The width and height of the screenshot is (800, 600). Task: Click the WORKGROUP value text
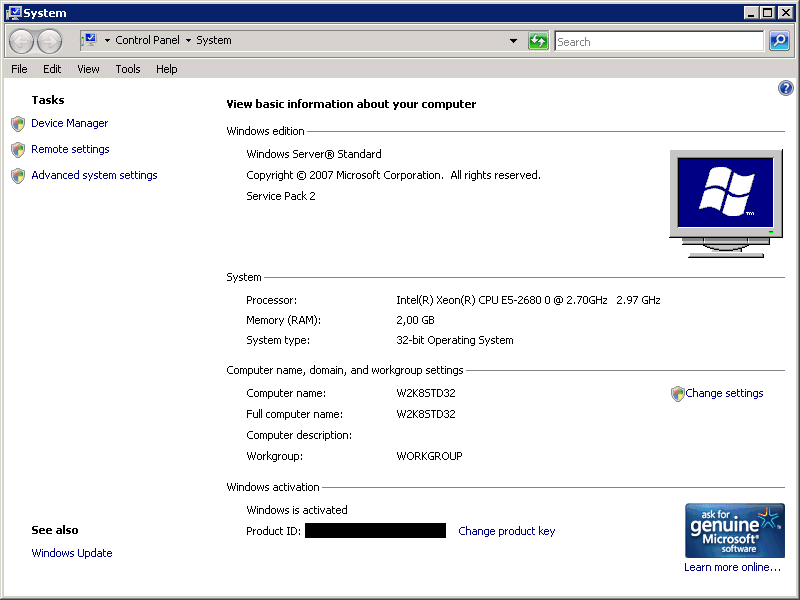click(429, 456)
